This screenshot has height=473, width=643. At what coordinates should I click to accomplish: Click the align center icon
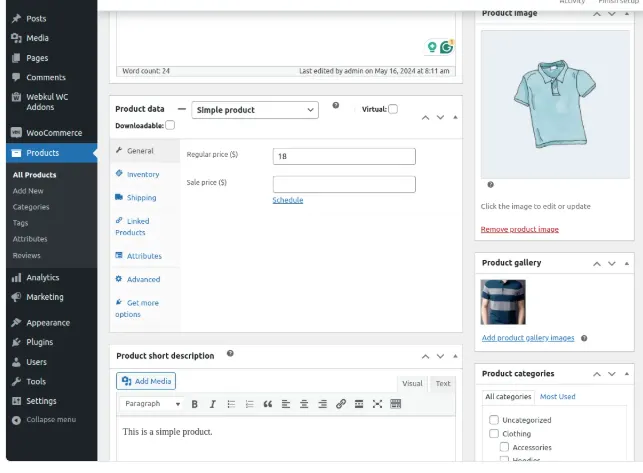304,404
